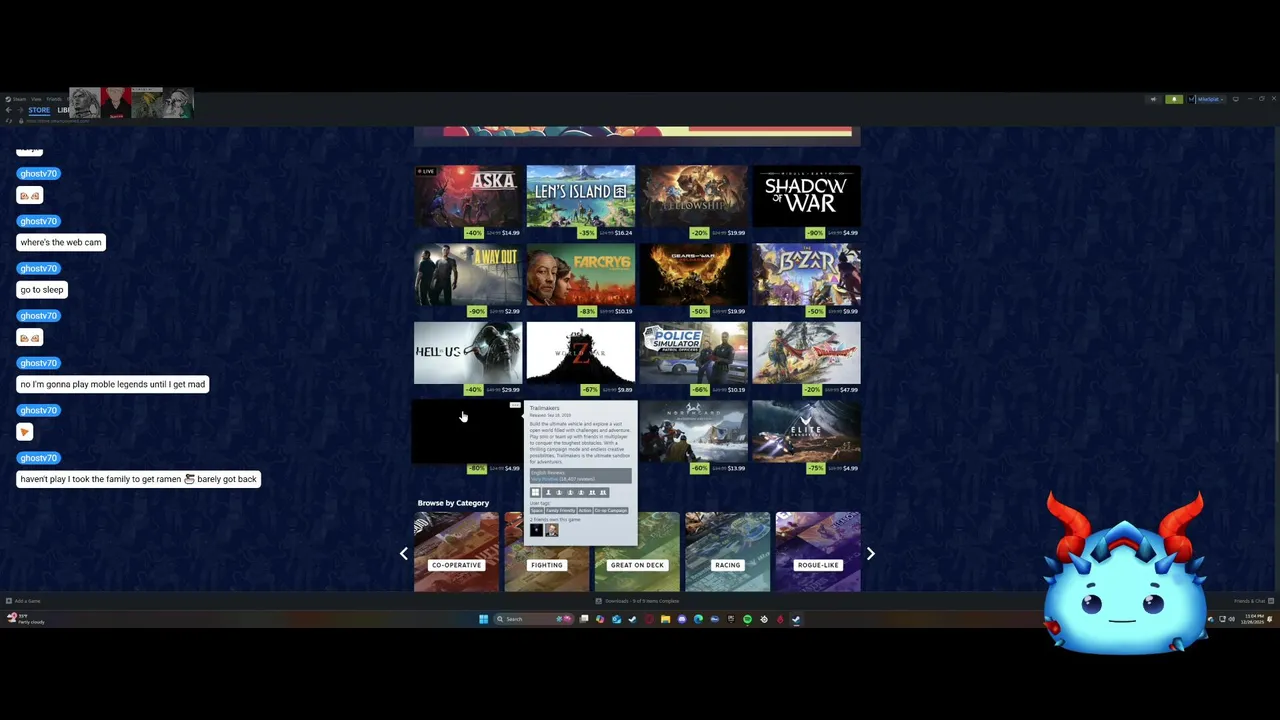The height and width of the screenshot is (720, 1280).
Task: Click the store URL address text
Action: pos(58,121)
